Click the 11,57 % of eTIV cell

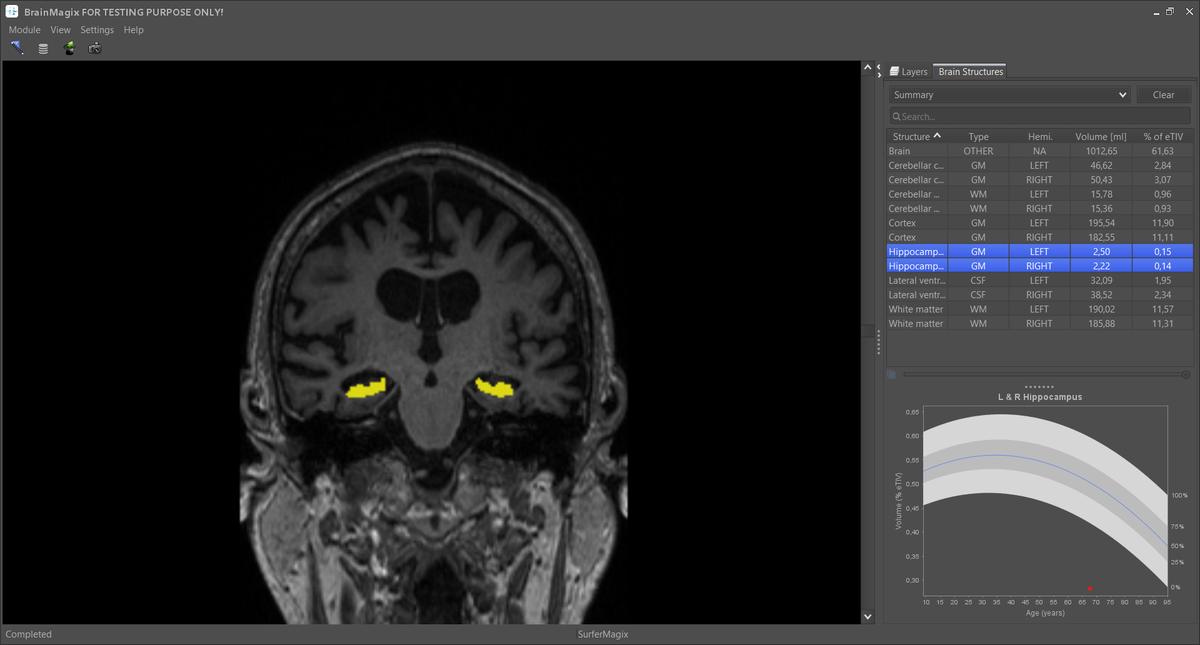point(1162,309)
